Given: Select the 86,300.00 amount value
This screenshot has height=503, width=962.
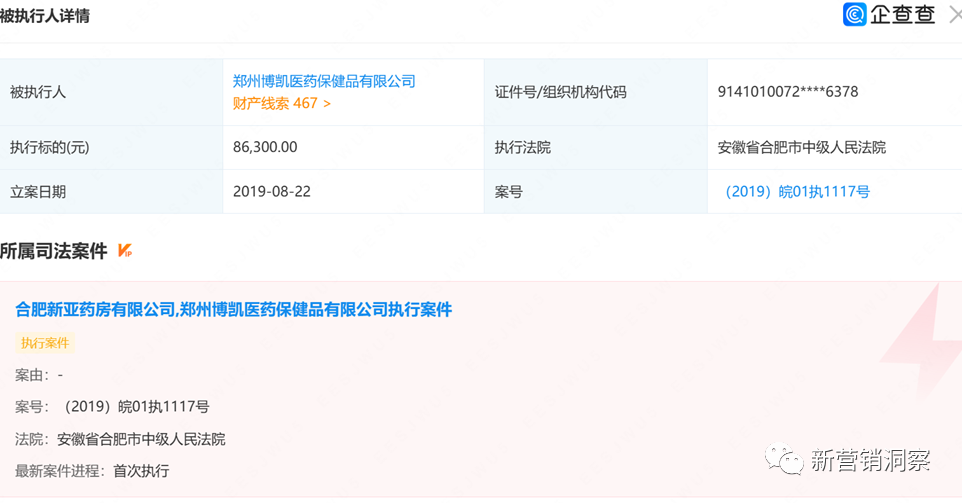Looking at the screenshot, I should pos(265,147).
